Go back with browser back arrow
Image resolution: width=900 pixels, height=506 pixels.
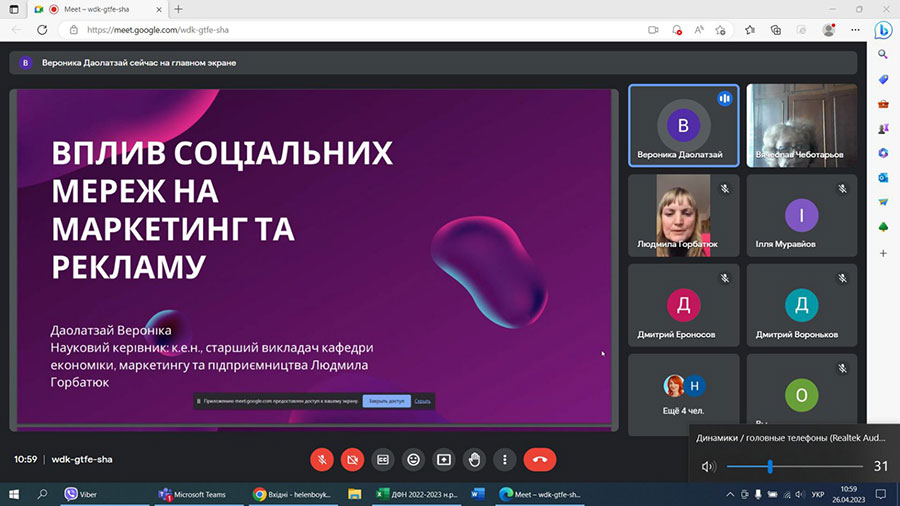click(x=16, y=30)
